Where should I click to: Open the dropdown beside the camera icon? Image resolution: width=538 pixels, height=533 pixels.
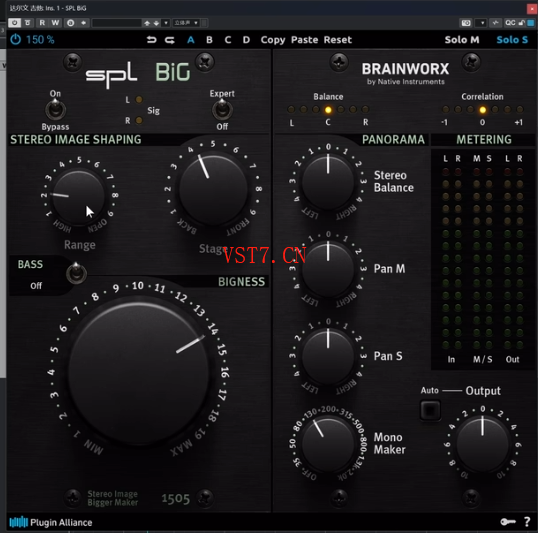(482, 23)
